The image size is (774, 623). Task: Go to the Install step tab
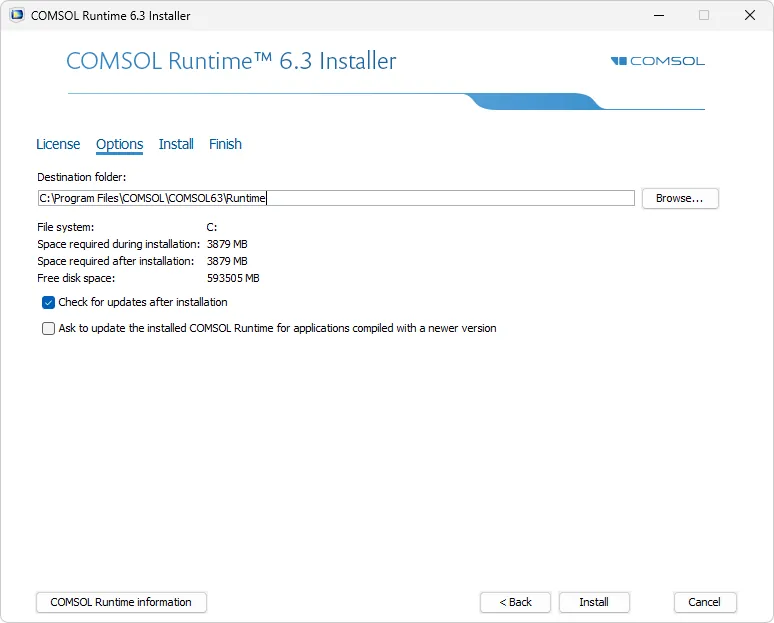click(x=176, y=144)
